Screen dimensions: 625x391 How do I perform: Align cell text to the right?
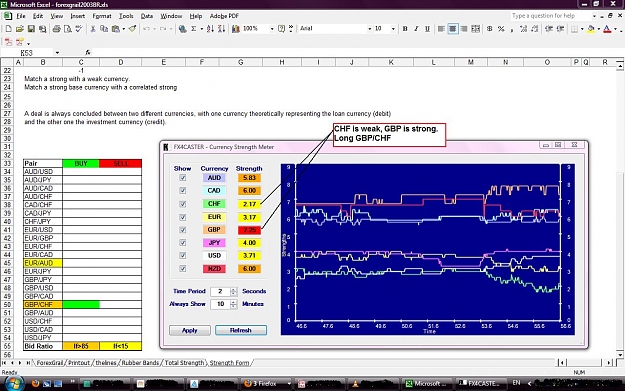point(464,29)
